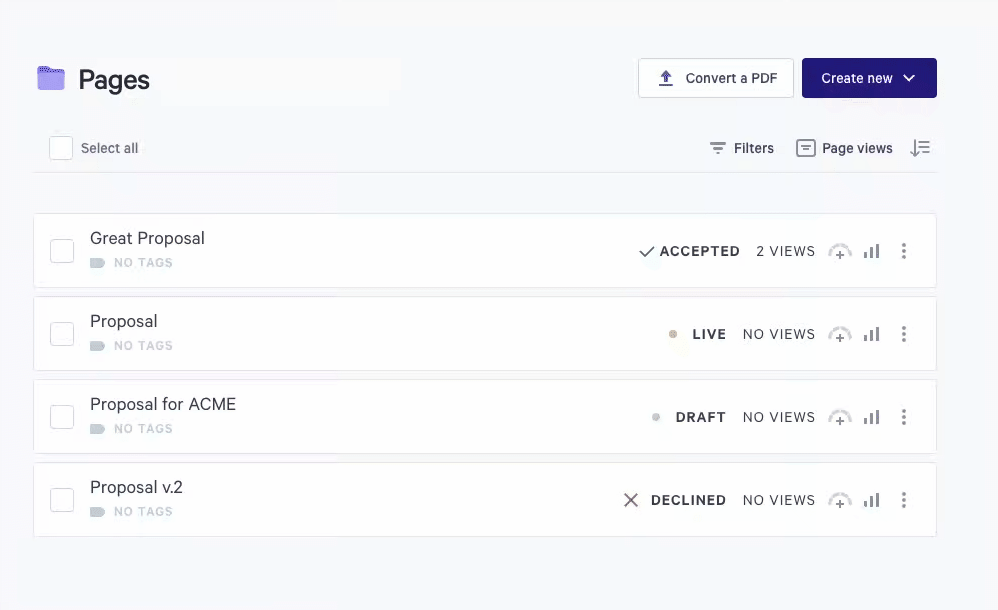Click NO VIEWS on the LIVE row
Viewport: 998px width, 610px height.
point(778,334)
